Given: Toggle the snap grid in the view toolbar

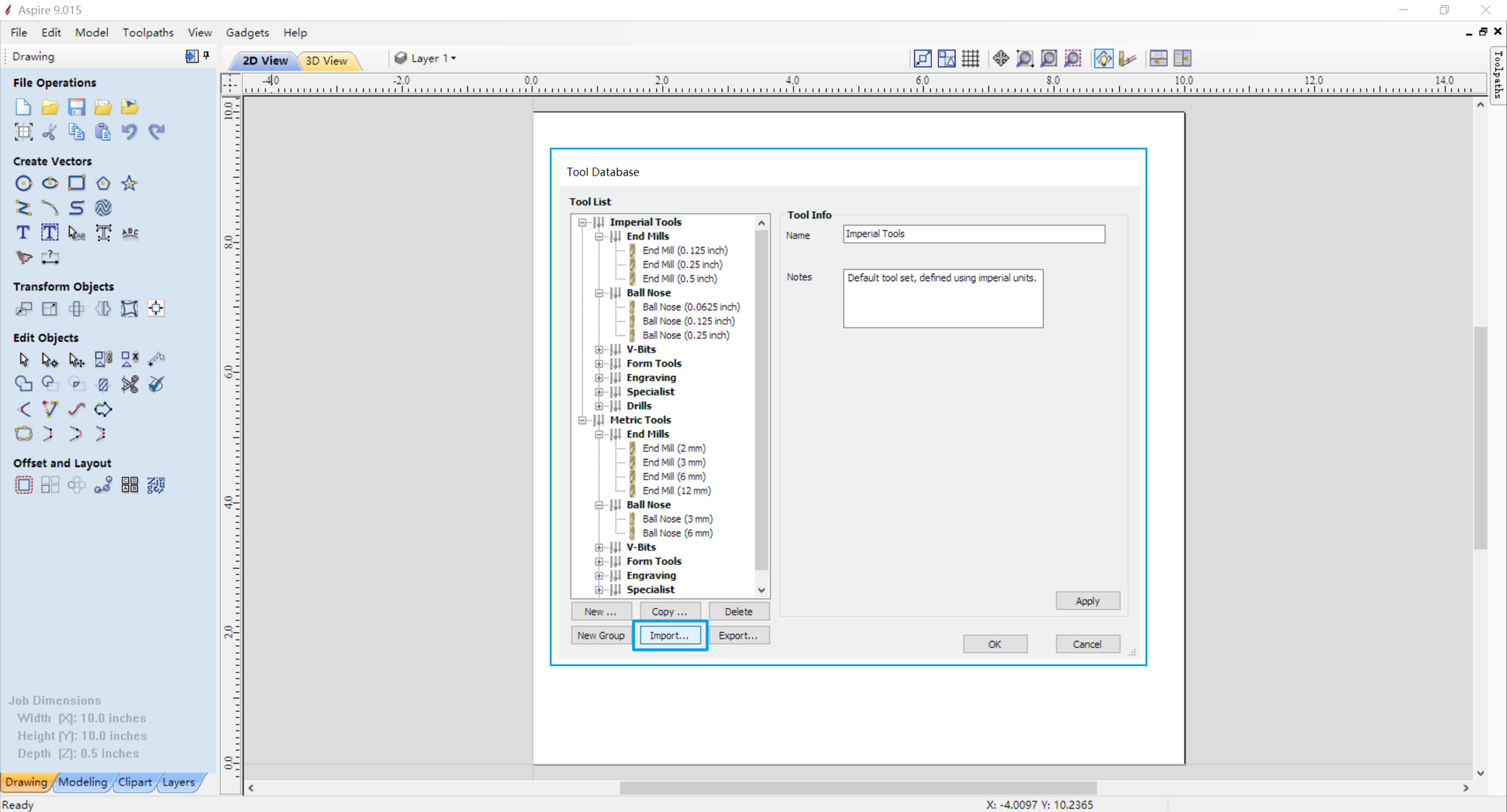Looking at the screenshot, I should (x=971, y=58).
